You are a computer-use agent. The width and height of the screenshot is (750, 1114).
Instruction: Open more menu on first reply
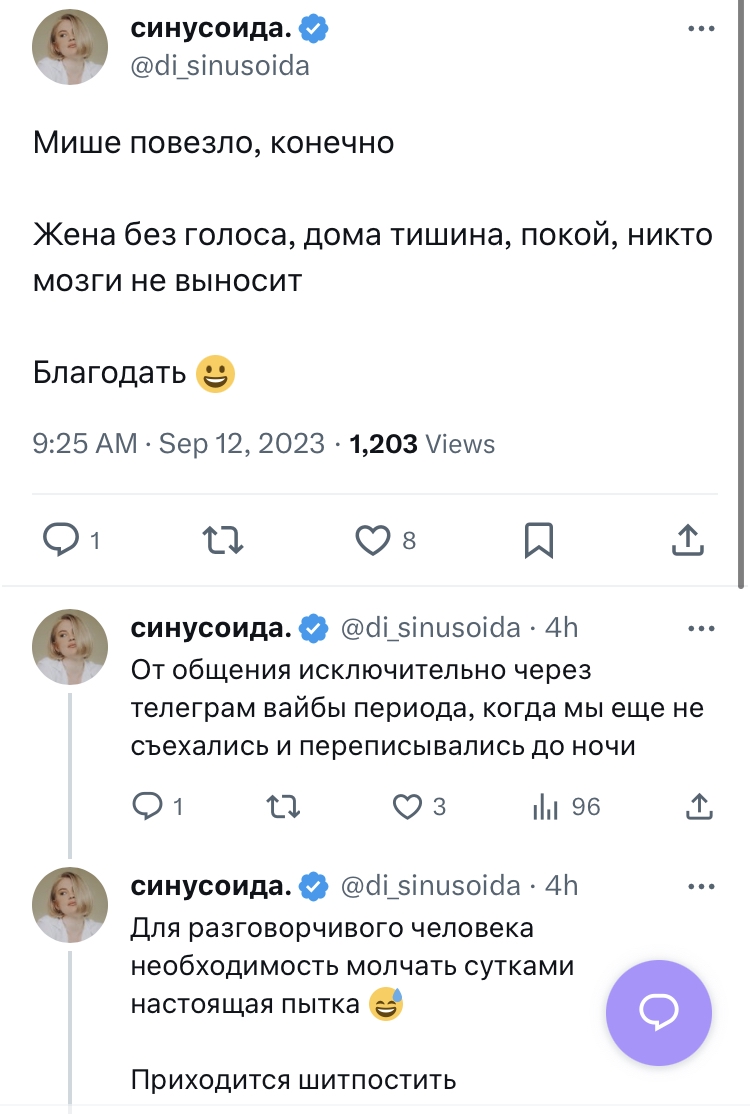click(702, 628)
